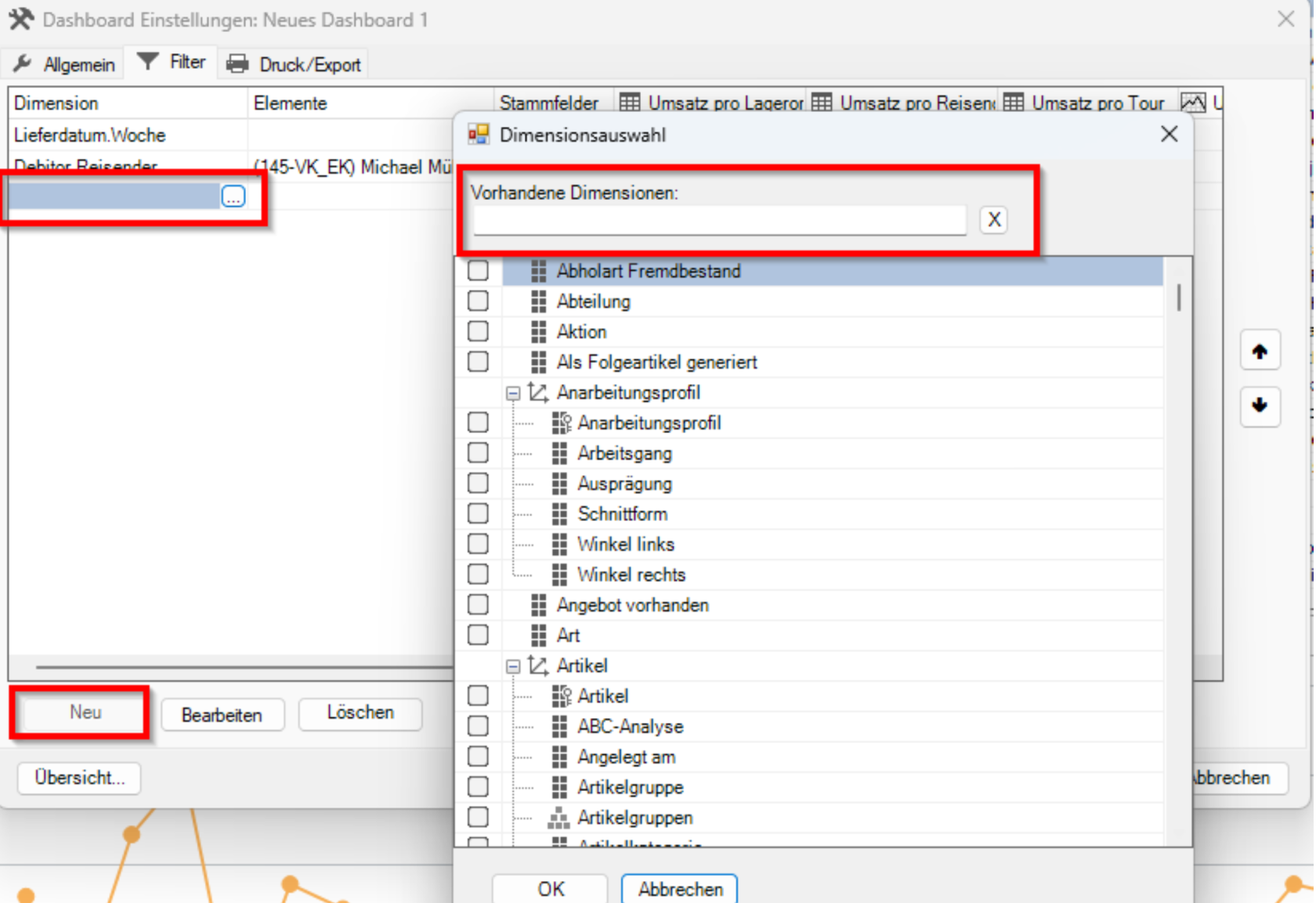Click the X clear-search button in Dimensionsauswahl
This screenshot has height=903, width=1316.
click(994, 220)
